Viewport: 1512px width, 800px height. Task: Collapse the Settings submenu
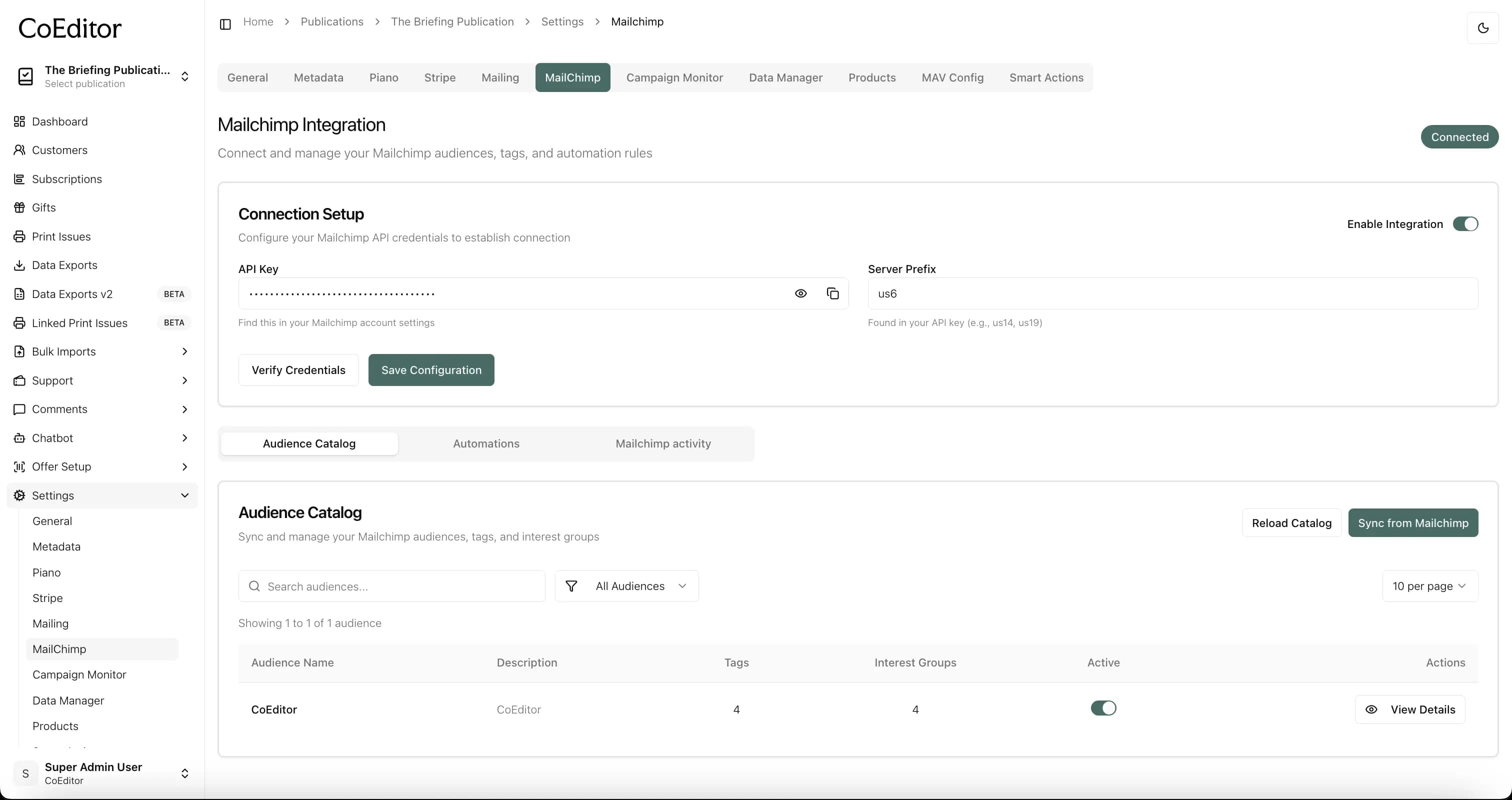184,495
